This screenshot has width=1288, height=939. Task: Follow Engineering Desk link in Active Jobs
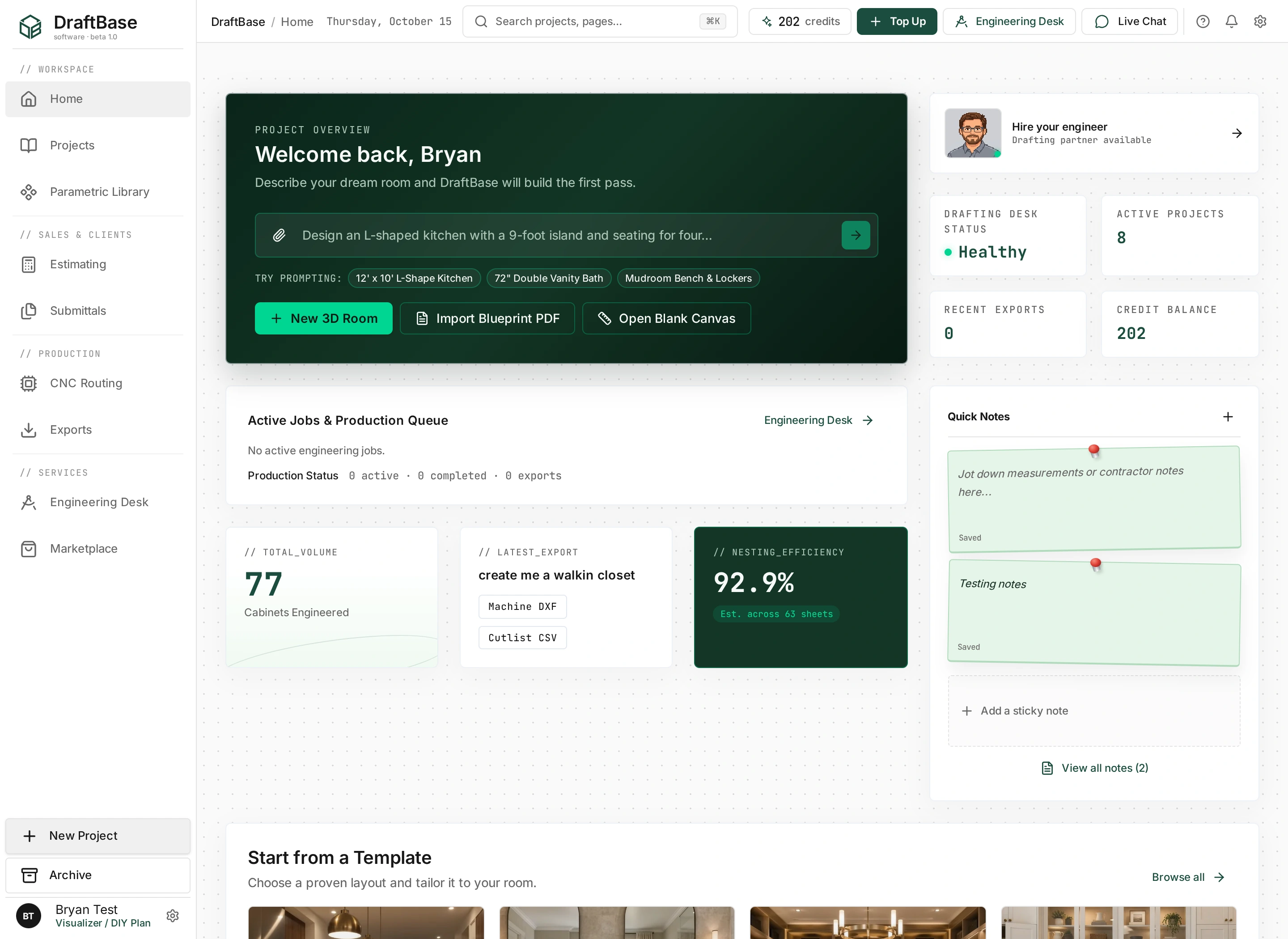[818, 420]
